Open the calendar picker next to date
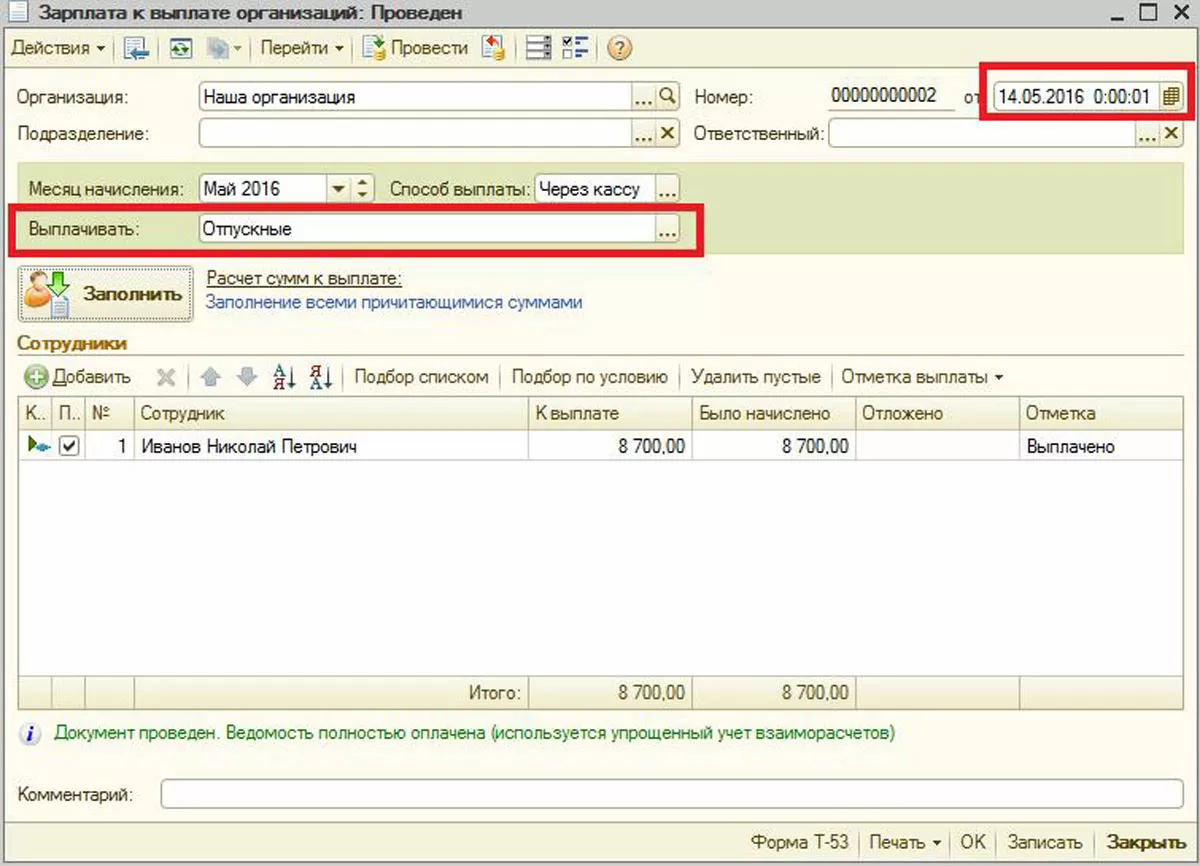This screenshot has height=866, width=1200. tap(1171, 97)
